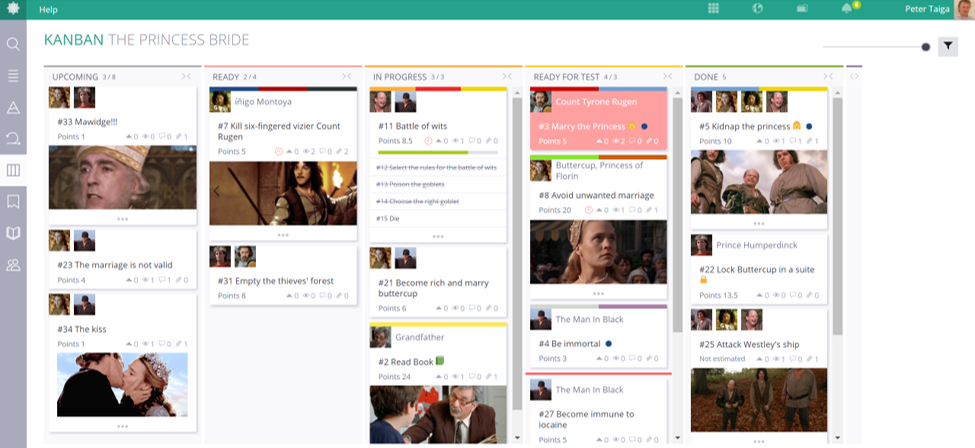Screen dimensions: 975x448
Task: Toggle the fold dots on card #33 Mawidge
Action: tap(123, 217)
